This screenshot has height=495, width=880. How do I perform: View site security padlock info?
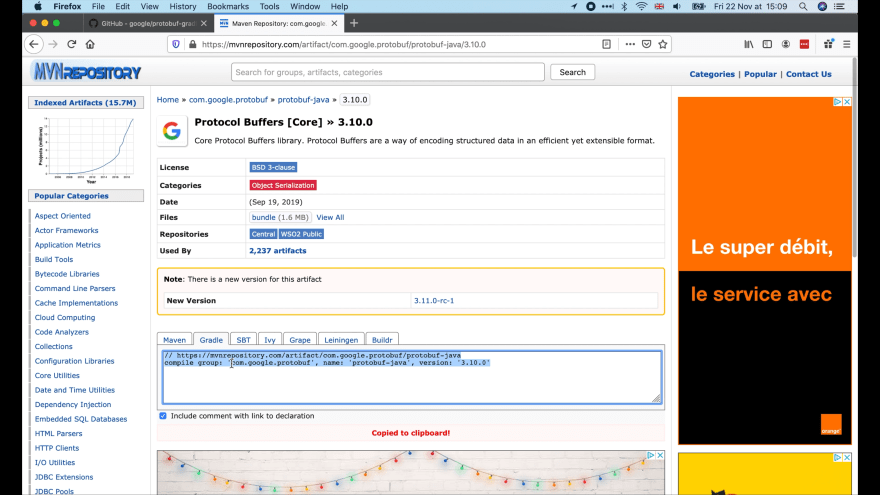pyautogui.click(x=192, y=44)
